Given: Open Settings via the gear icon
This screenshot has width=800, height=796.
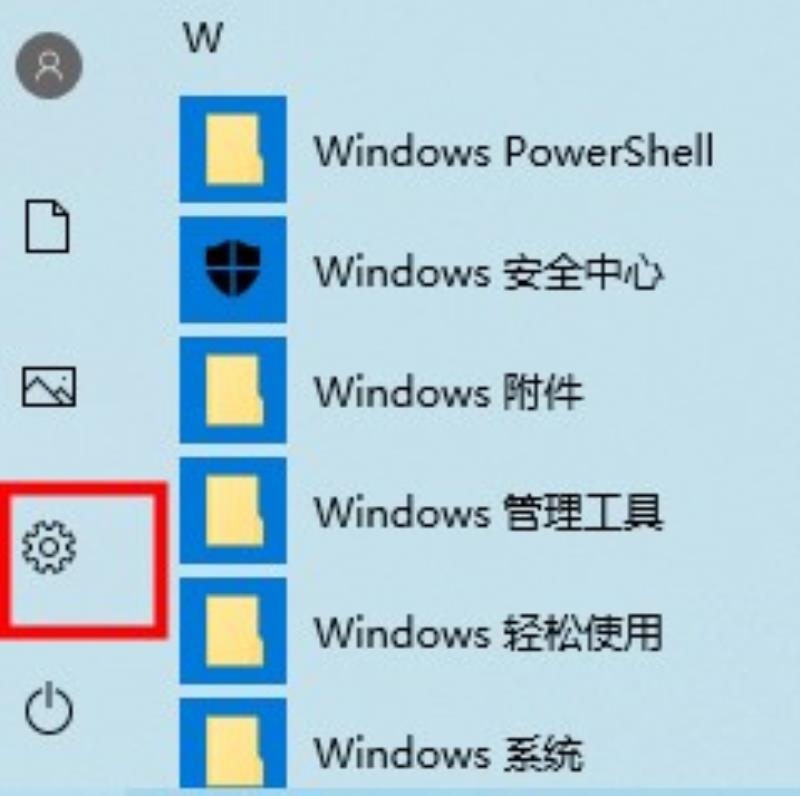Looking at the screenshot, I should click(x=49, y=547).
